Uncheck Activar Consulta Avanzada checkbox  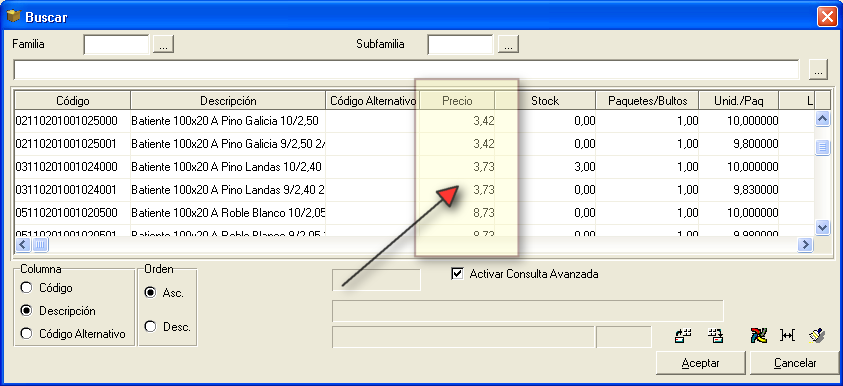coord(458,274)
